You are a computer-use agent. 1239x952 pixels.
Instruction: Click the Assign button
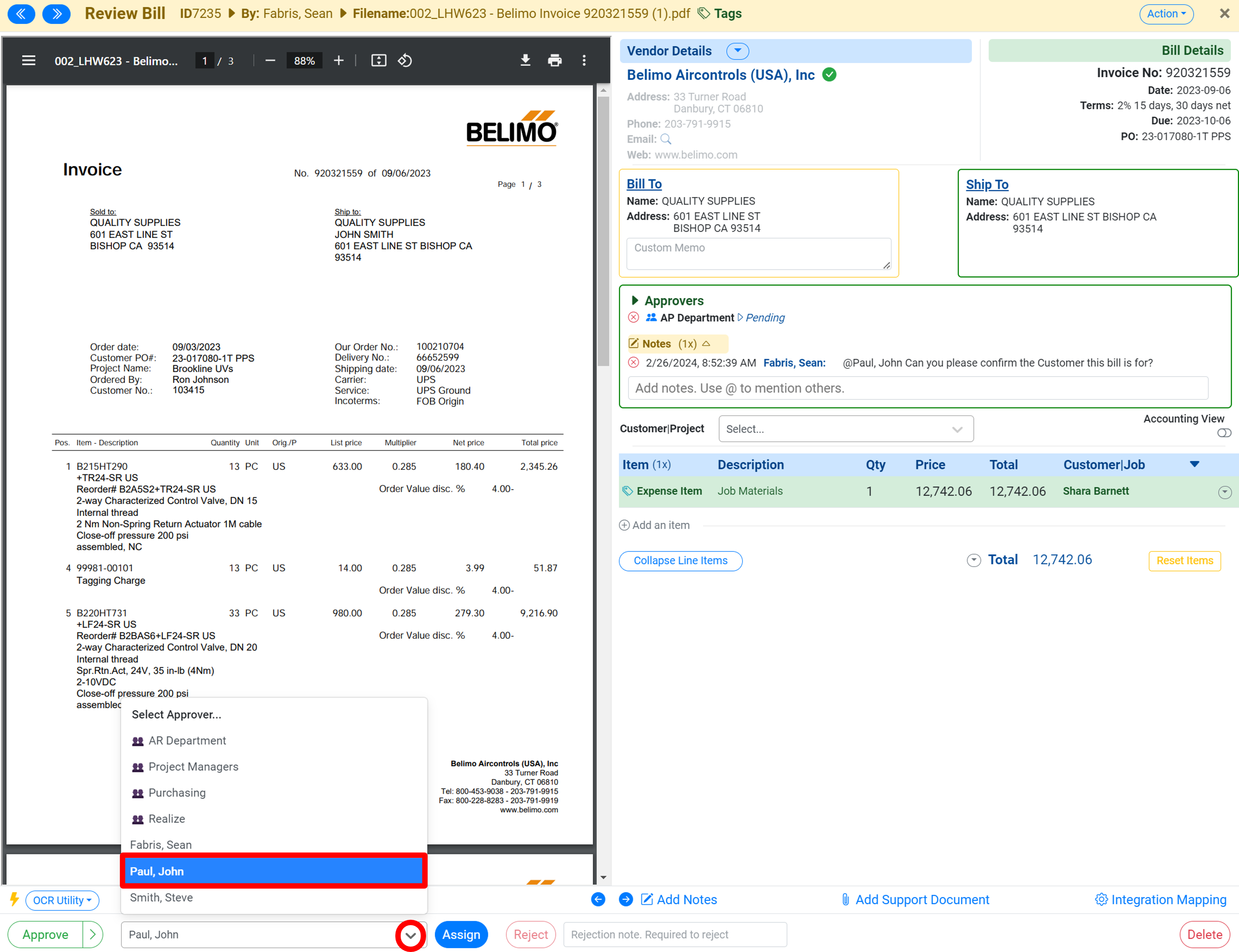[x=461, y=934]
